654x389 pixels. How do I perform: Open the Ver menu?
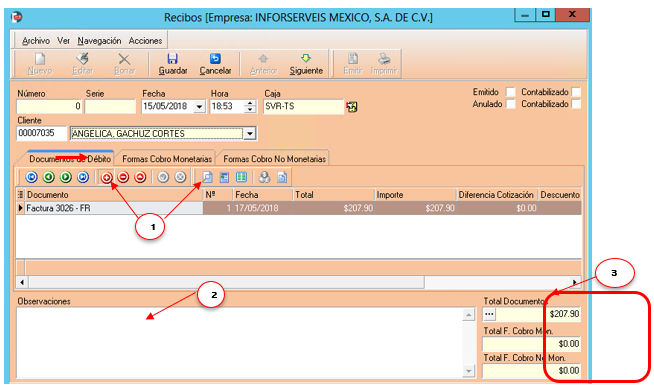tap(63, 41)
